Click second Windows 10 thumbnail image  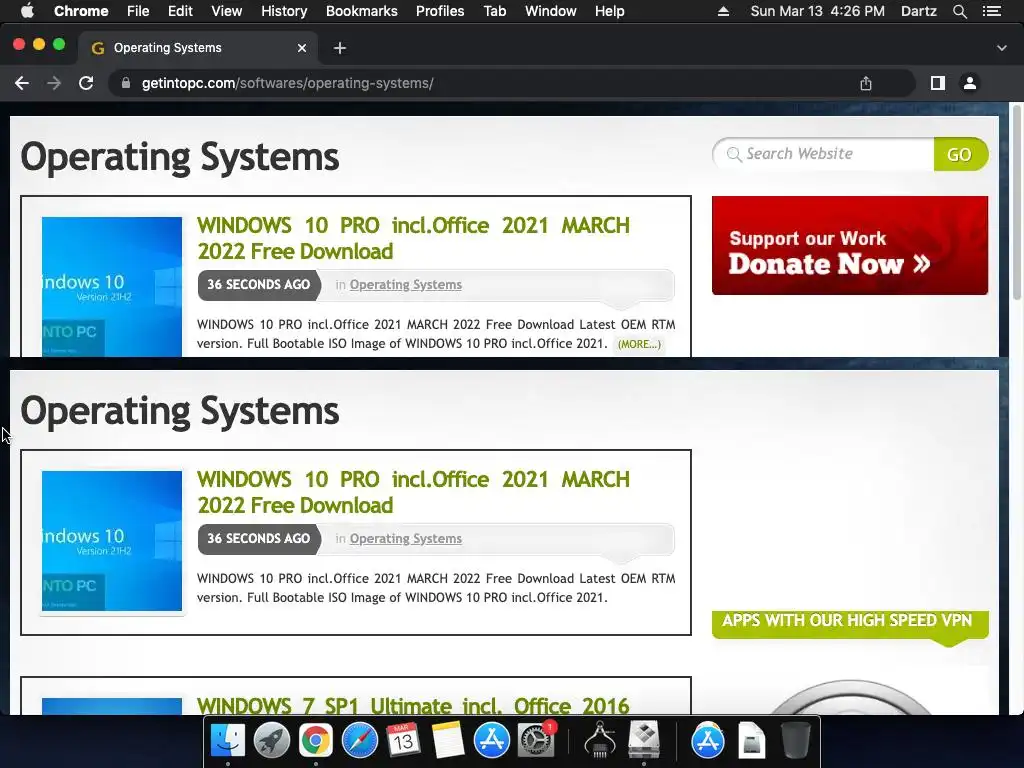[112, 541]
